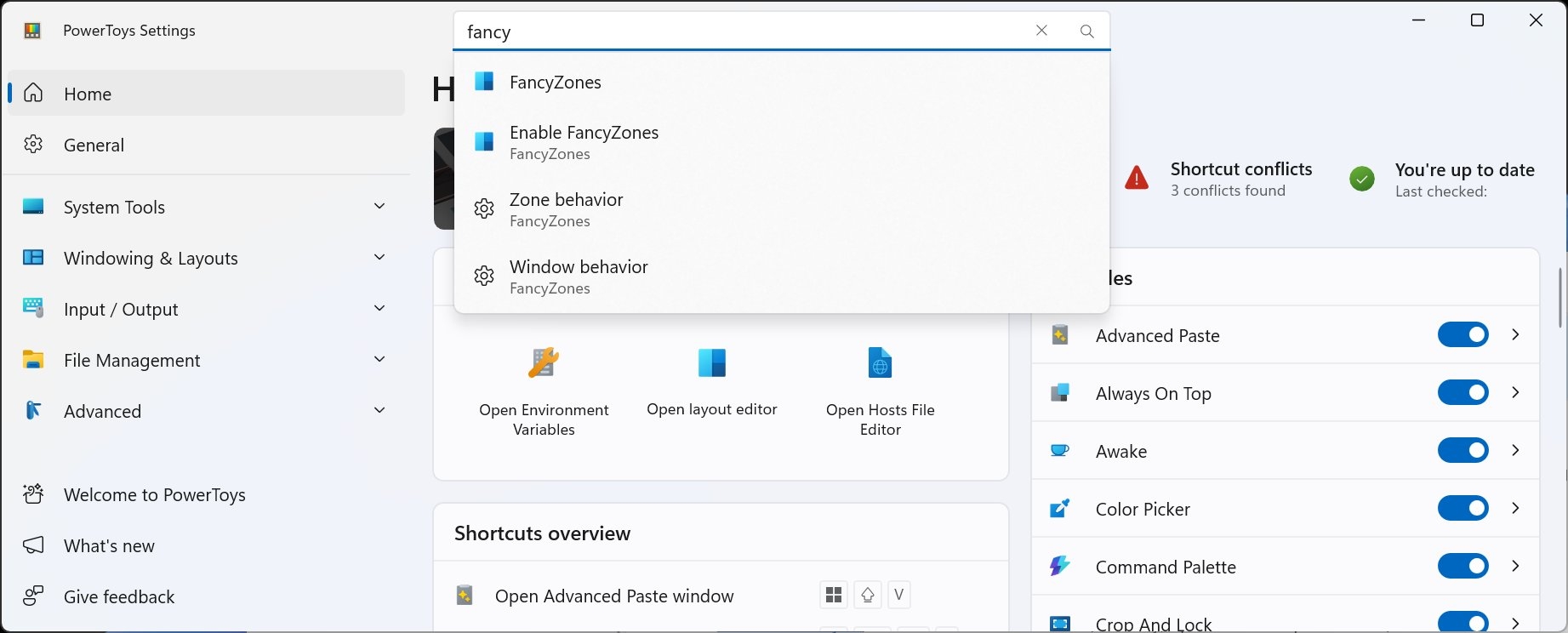
Task: Click the Shift key cap in shortcuts overview
Action: coord(867,595)
